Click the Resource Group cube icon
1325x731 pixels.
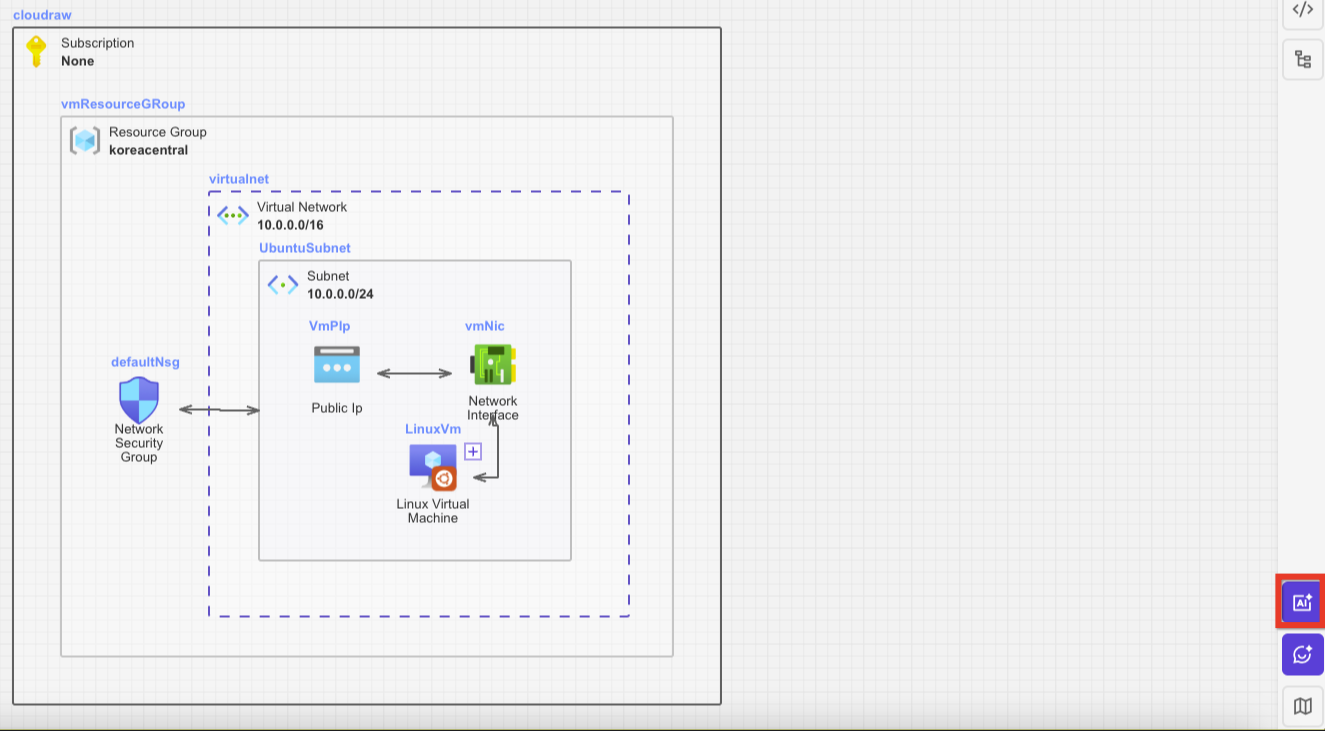tap(85, 140)
